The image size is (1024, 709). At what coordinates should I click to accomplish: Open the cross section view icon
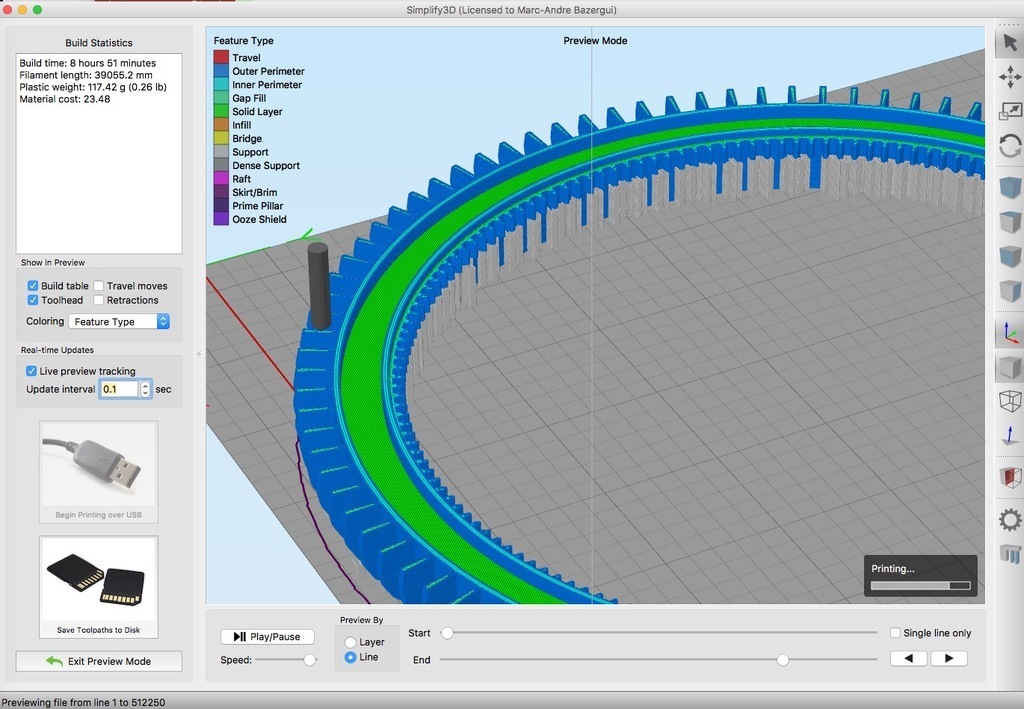pyautogui.click(x=1010, y=477)
